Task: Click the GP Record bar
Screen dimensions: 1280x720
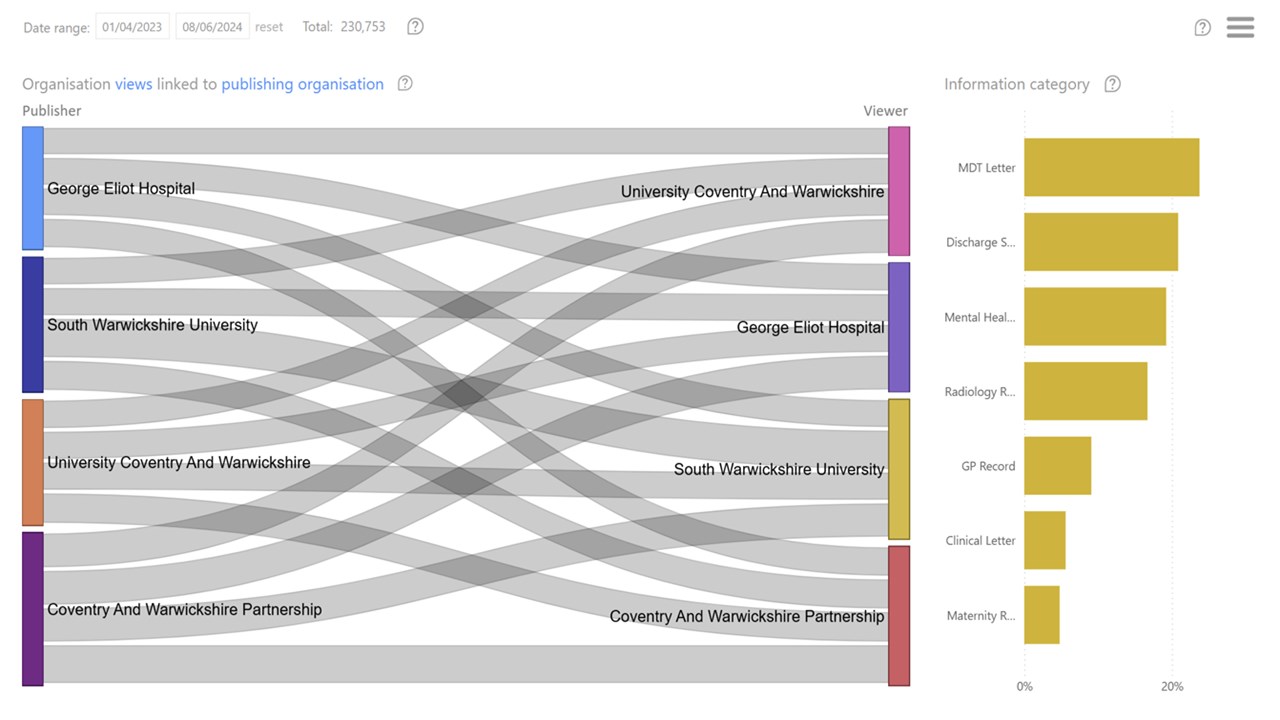Action: (1058, 466)
